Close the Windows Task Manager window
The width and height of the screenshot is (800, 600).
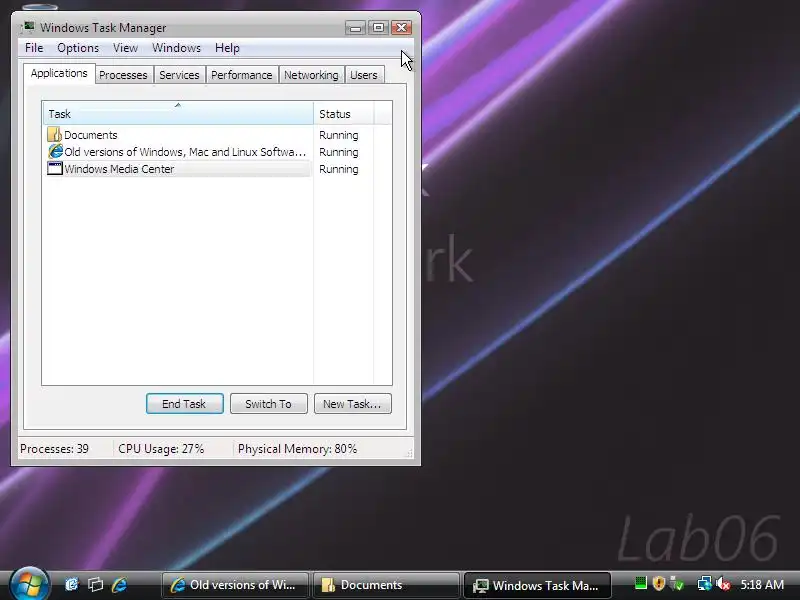click(402, 28)
